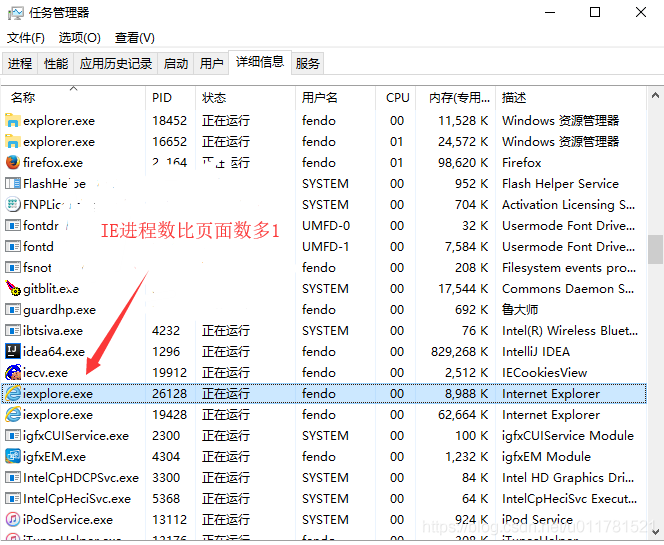This screenshot has height=545, width=664.
Task: Switch to the 性能 tab
Action: 55,64
